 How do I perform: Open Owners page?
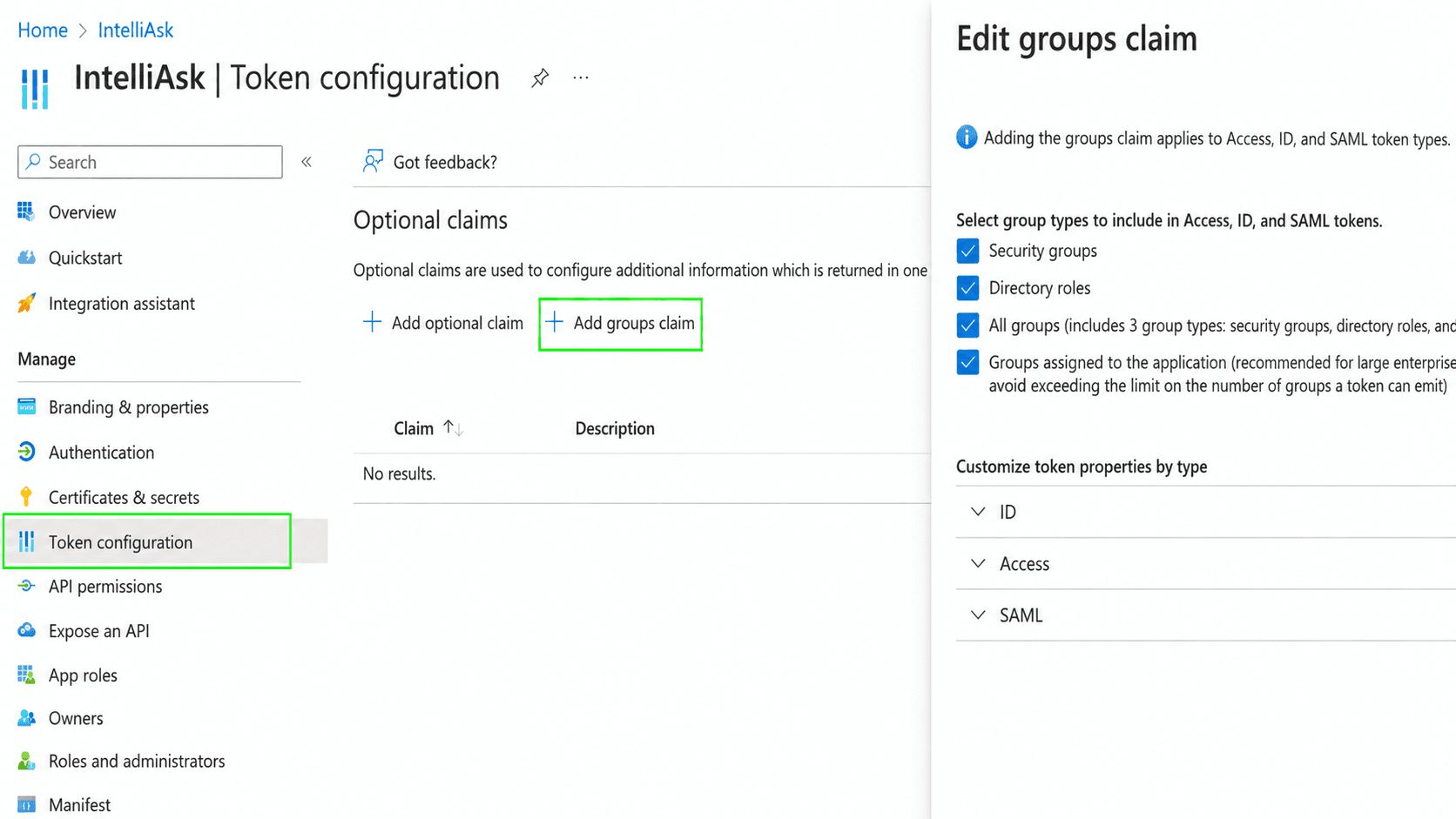click(76, 718)
